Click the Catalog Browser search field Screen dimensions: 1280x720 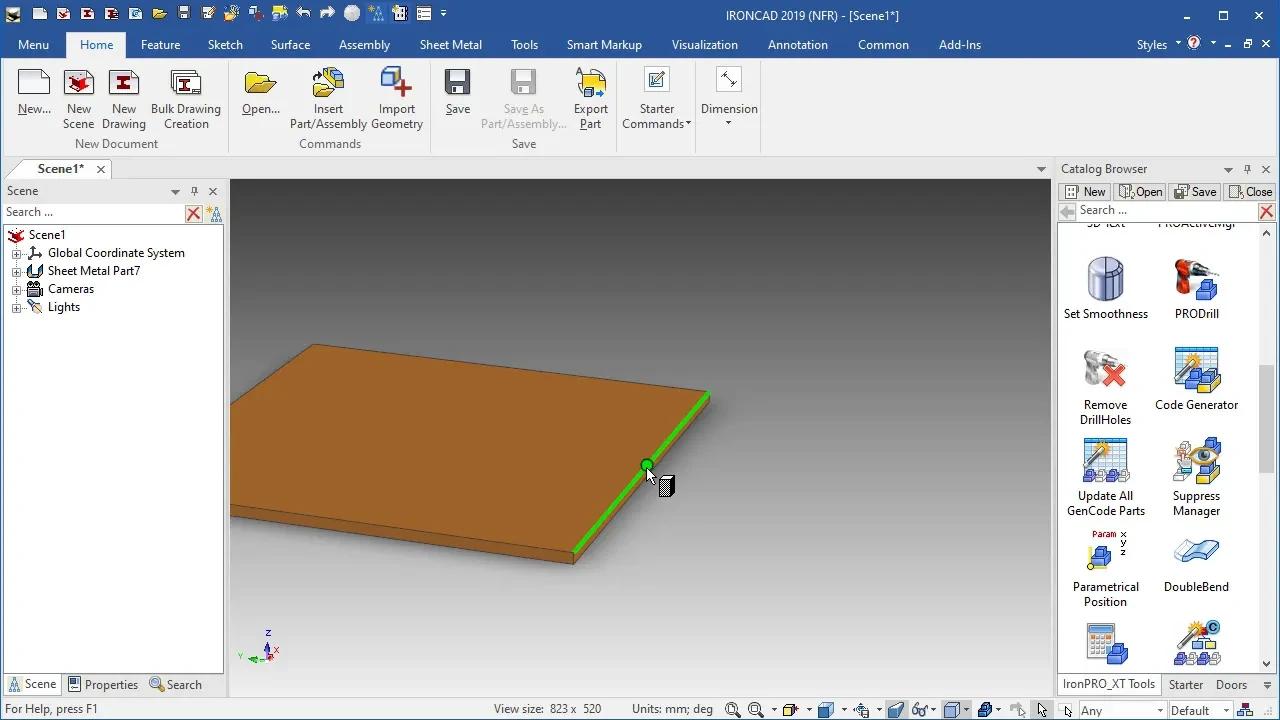click(x=1165, y=211)
